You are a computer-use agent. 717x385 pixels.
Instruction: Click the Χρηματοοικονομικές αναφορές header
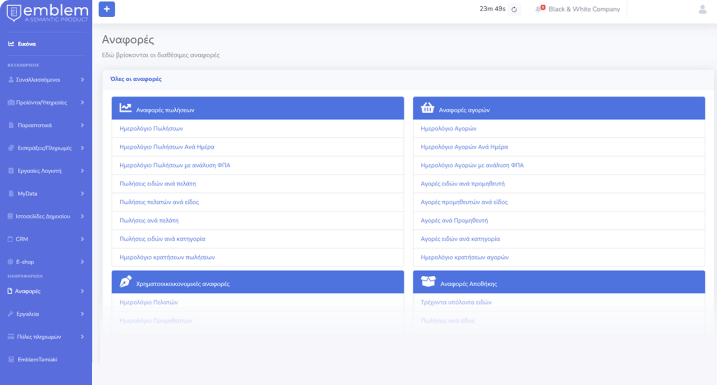258,282
